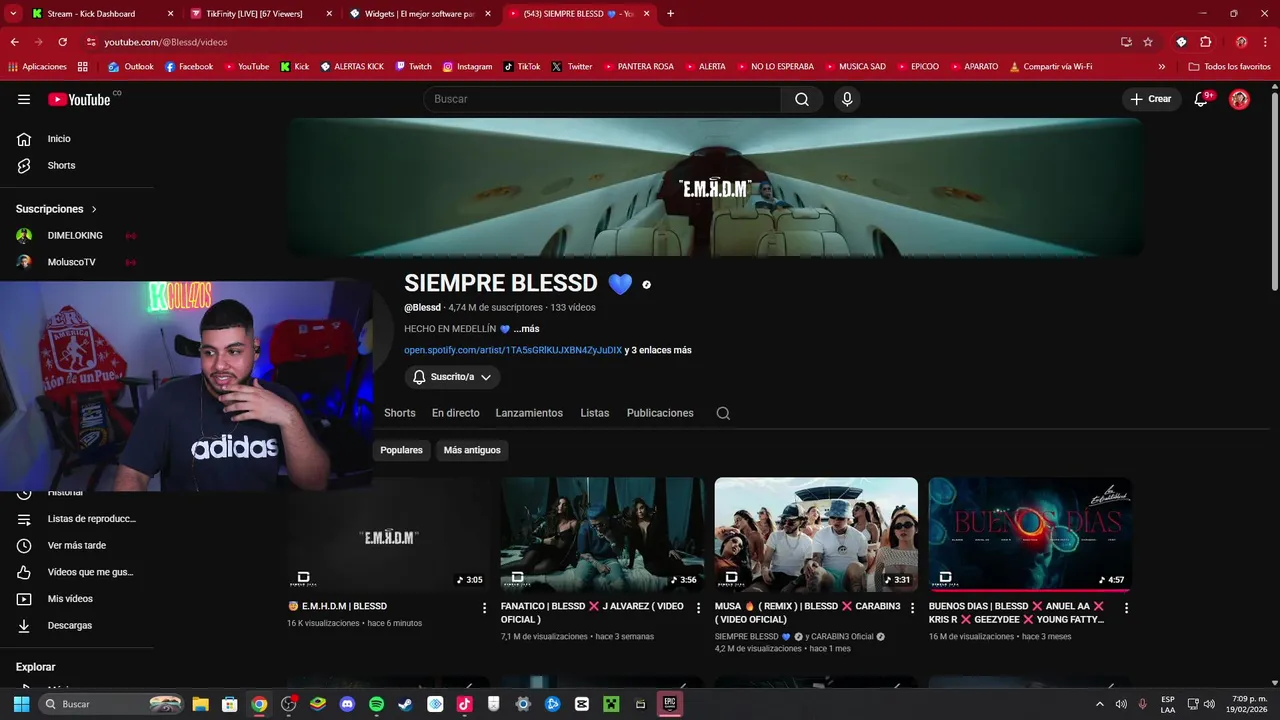Install app icon in address bar
Viewport: 1280px width, 720px height.
pyautogui.click(x=1126, y=42)
